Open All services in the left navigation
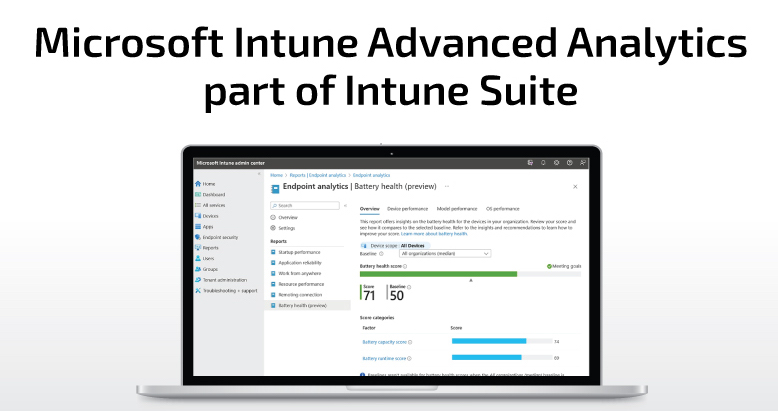The width and height of the screenshot is (778, 411). [210, 205]
